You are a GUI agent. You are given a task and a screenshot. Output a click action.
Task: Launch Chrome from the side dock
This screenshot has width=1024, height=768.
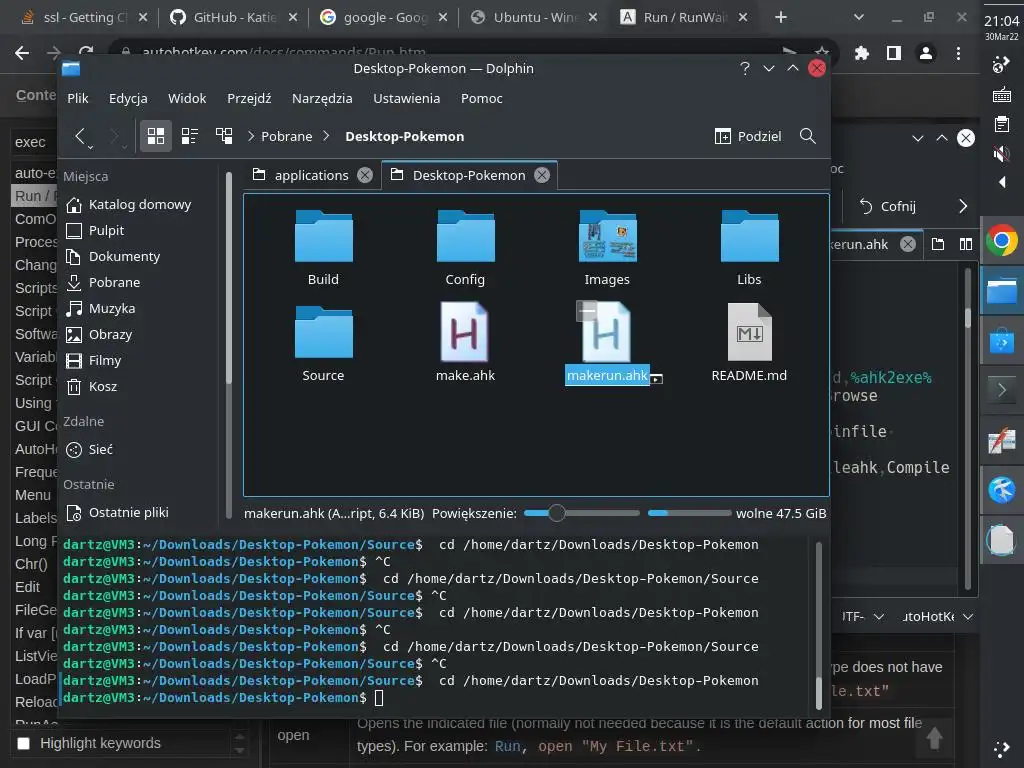[1002, 241]
